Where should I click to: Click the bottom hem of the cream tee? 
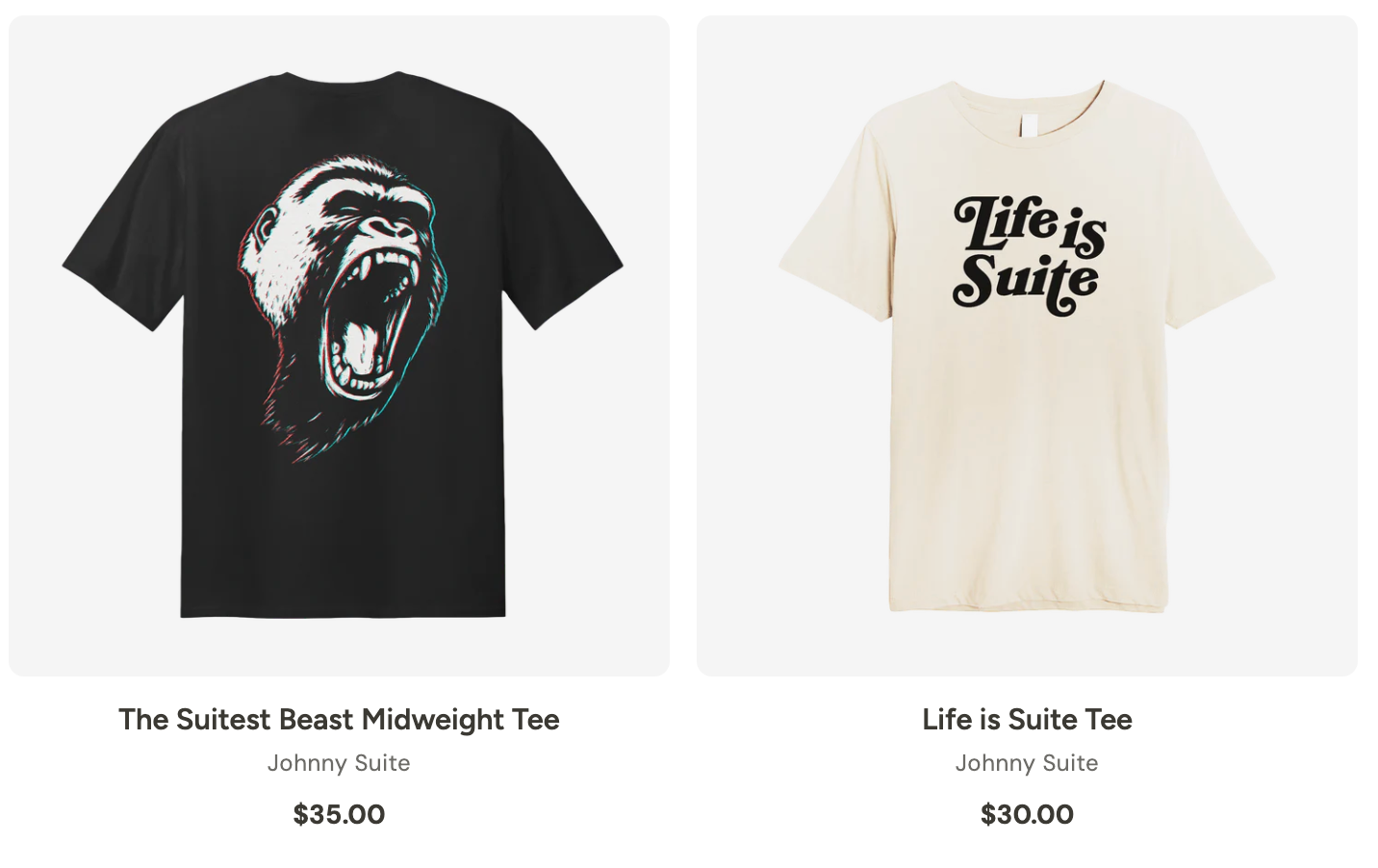click(x=1027, y=603)
